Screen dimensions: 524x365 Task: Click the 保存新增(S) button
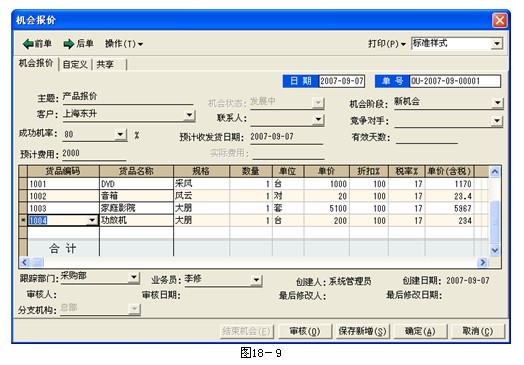[363, 331]
